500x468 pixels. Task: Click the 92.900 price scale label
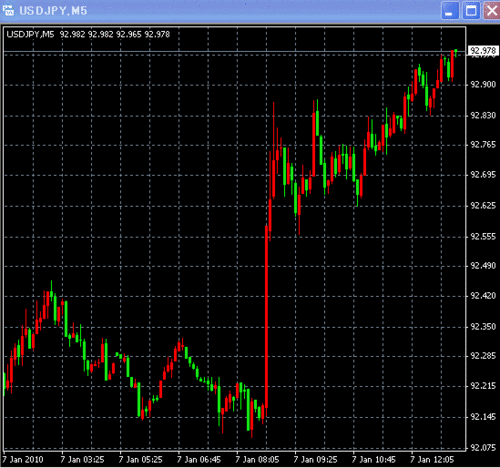483,85
